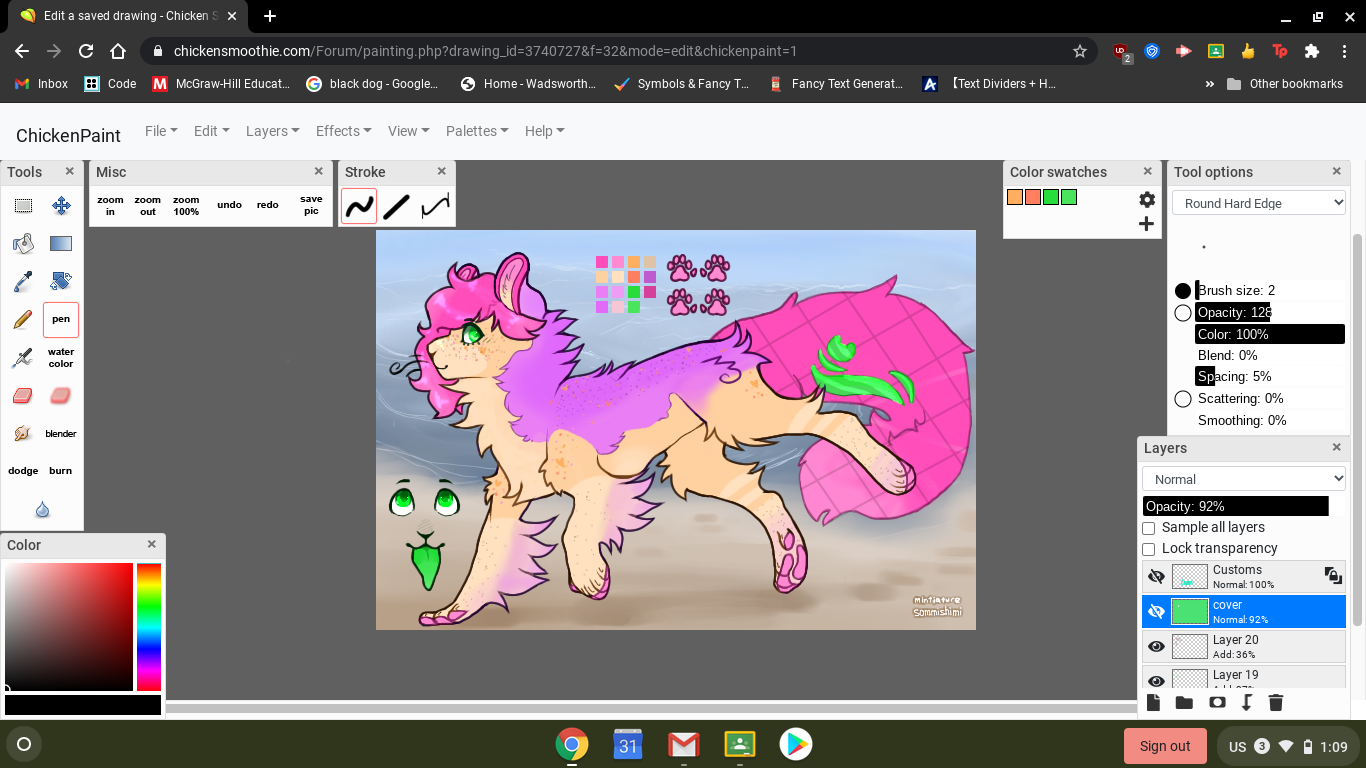Open the View menu
Viewport: 1366px width, 768px height.
click(x=408, y=131)
